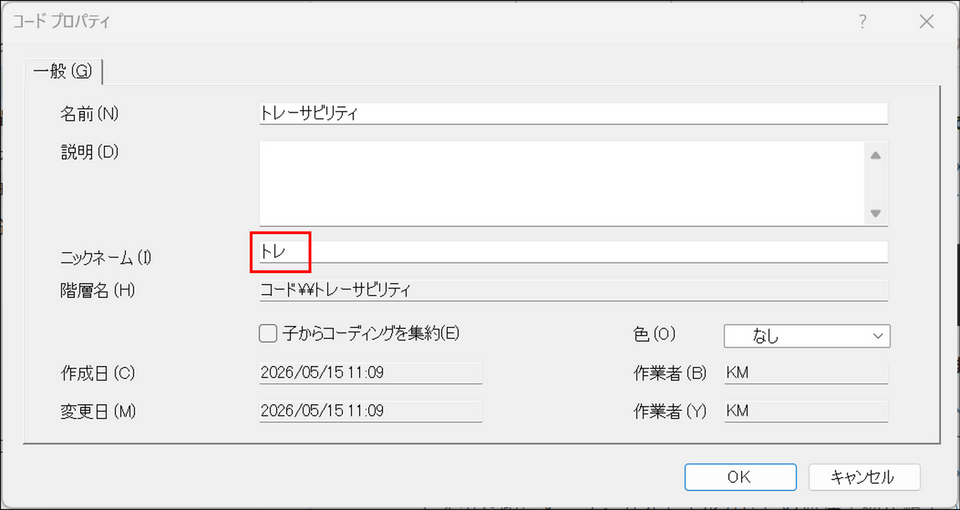Switch to the 一般 (G) tab
Image resolution: width=960 pixels, height=510 pixels.
(62, 72)
